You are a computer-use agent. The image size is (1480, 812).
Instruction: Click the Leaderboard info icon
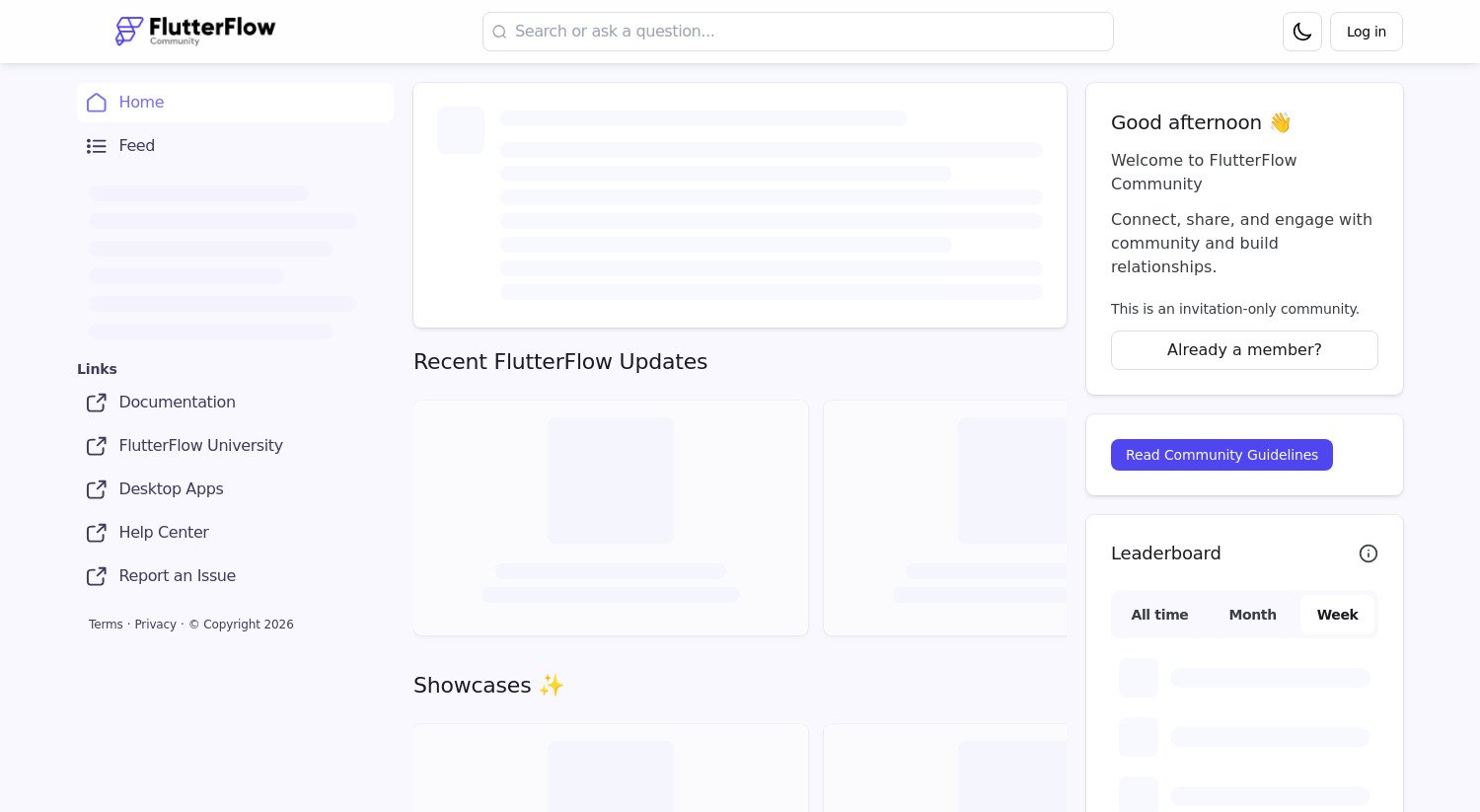click(1369, 554)
